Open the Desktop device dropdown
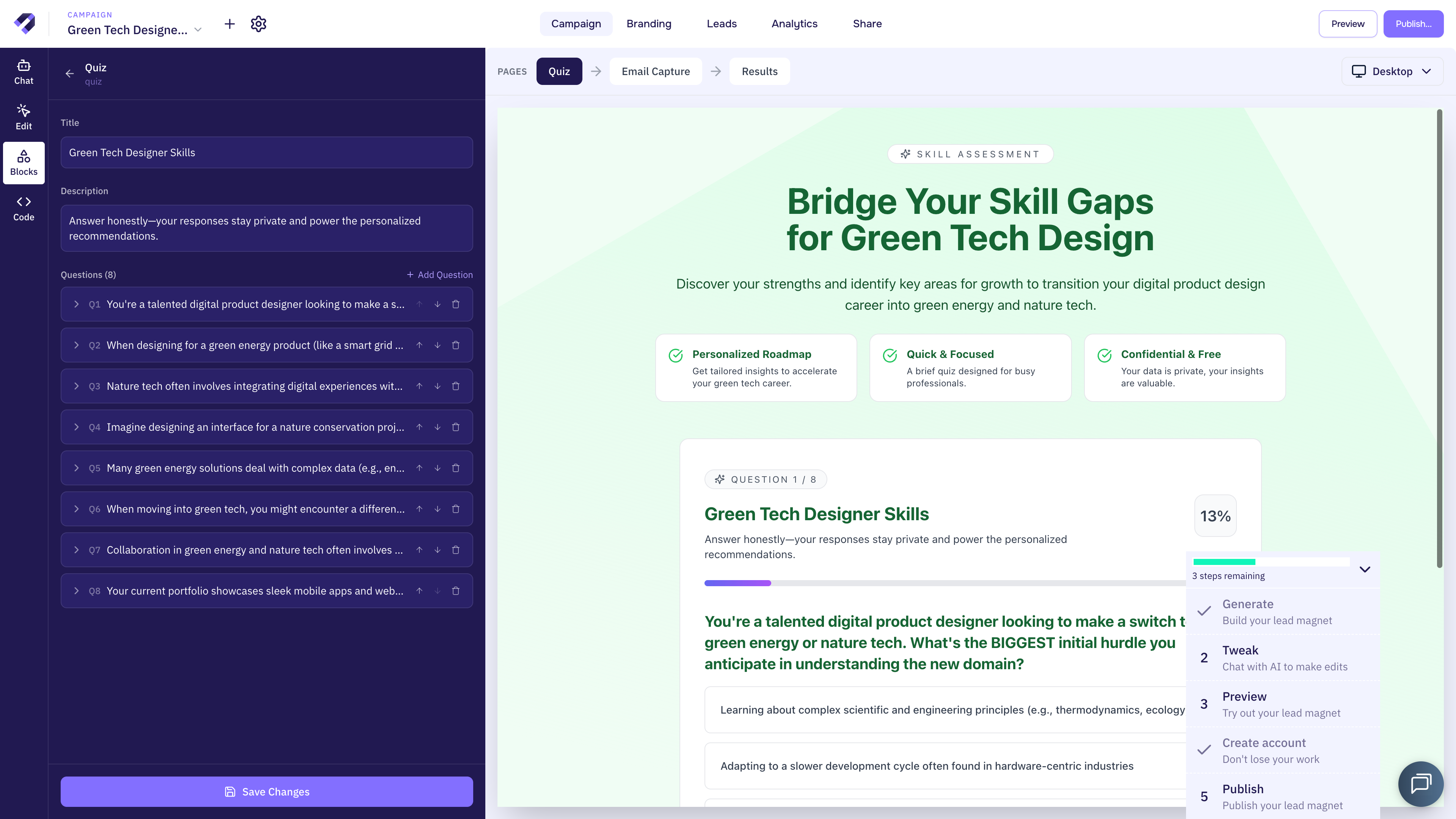Viewport: 1456px width, 819px height. click(x=1392, y=71)
